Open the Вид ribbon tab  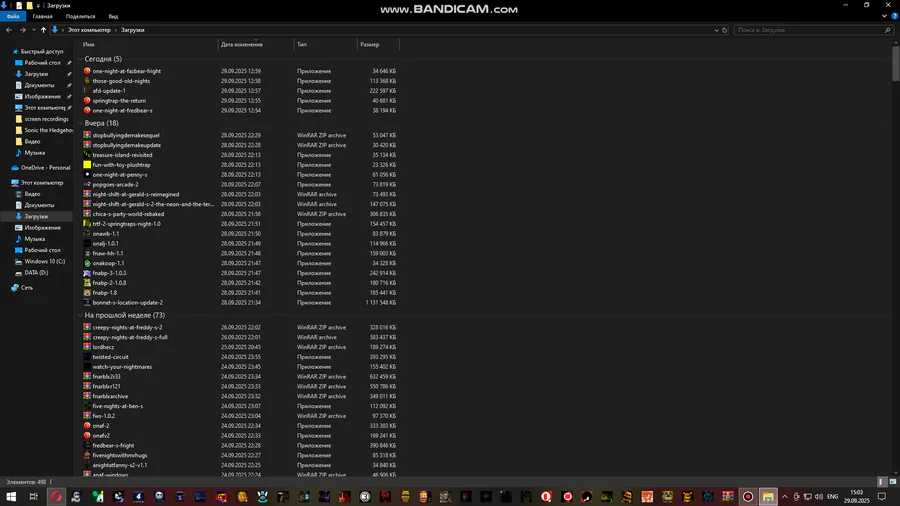point(113,17)
